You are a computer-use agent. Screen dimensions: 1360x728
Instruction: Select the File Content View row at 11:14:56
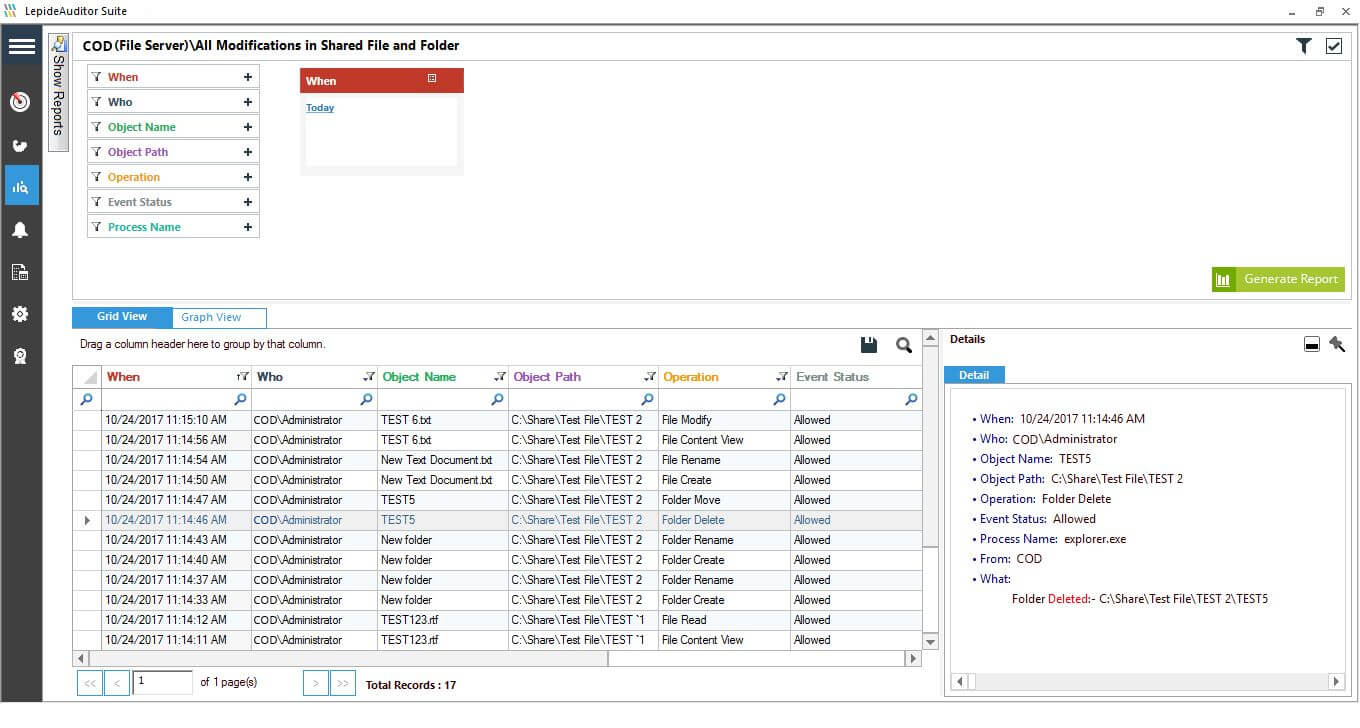pyautogui.click(x=497, y=440)
